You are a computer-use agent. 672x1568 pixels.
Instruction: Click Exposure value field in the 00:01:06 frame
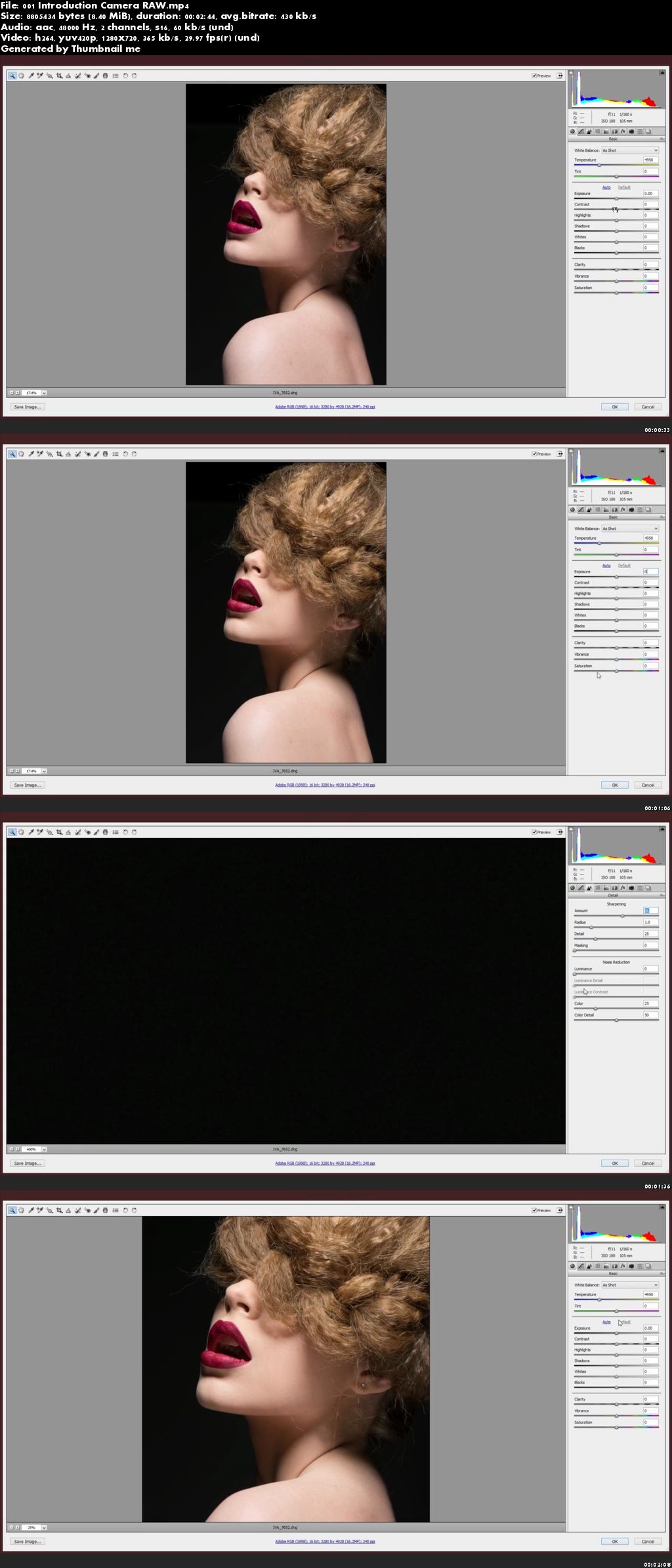[x=650, y=571]
